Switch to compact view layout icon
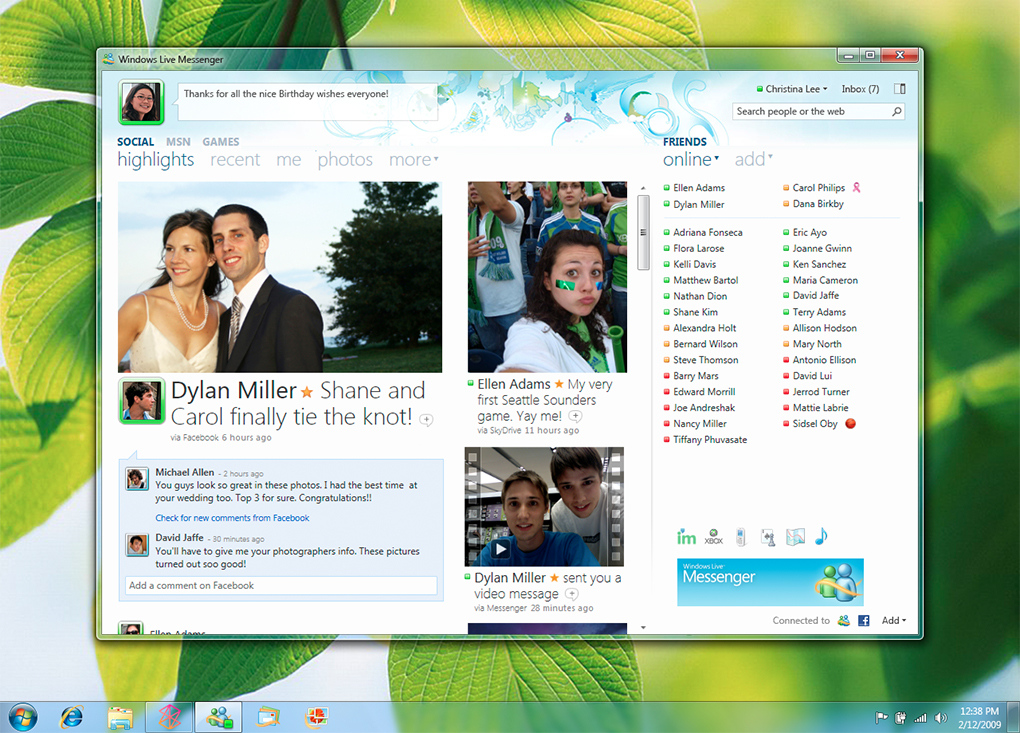Viewport: 1020px width, 733px height. [899, 89]
